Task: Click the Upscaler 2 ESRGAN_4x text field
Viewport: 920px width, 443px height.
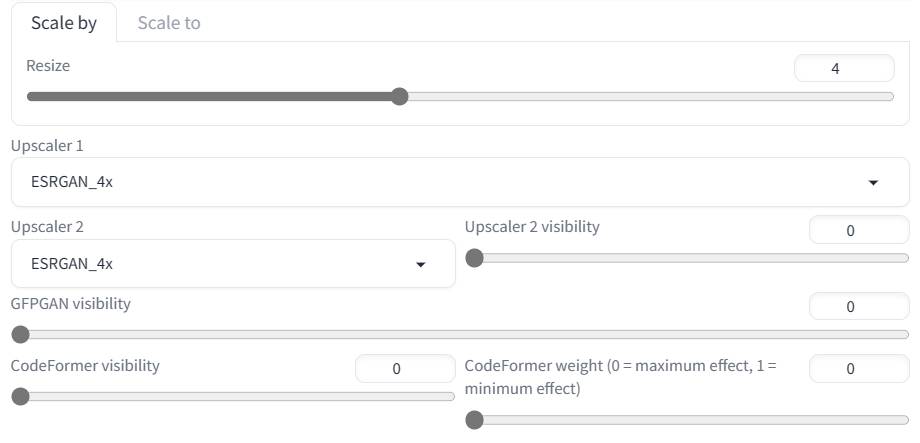Action: click(x=210, y=264)
